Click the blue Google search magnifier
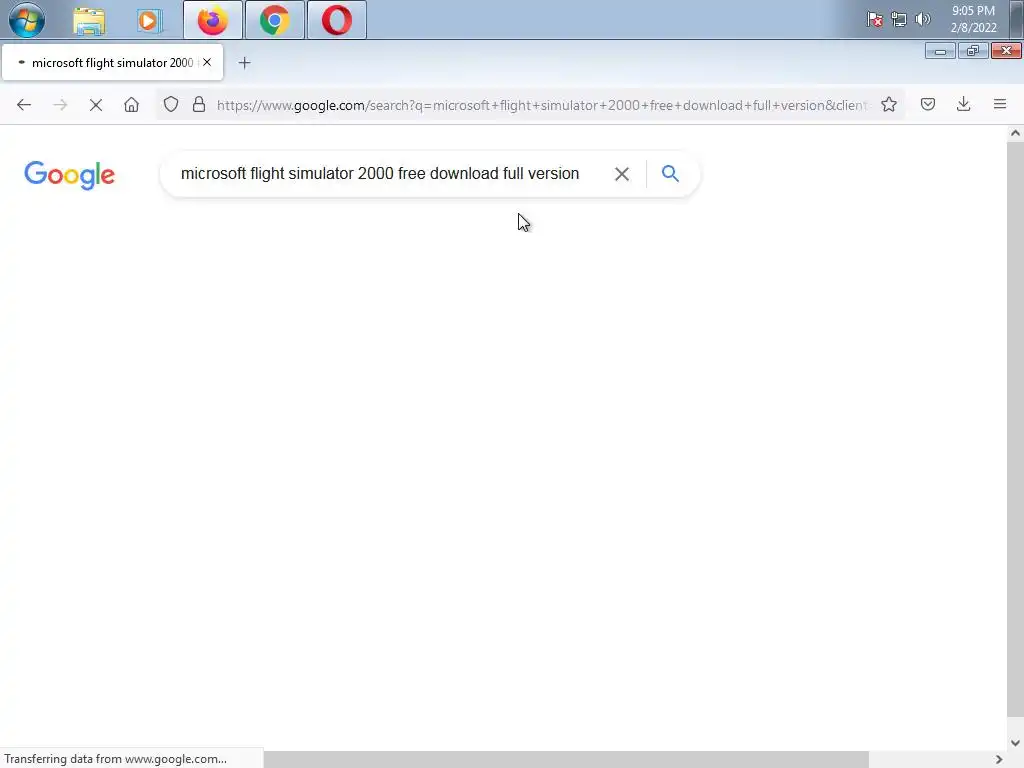 (670, 173)
